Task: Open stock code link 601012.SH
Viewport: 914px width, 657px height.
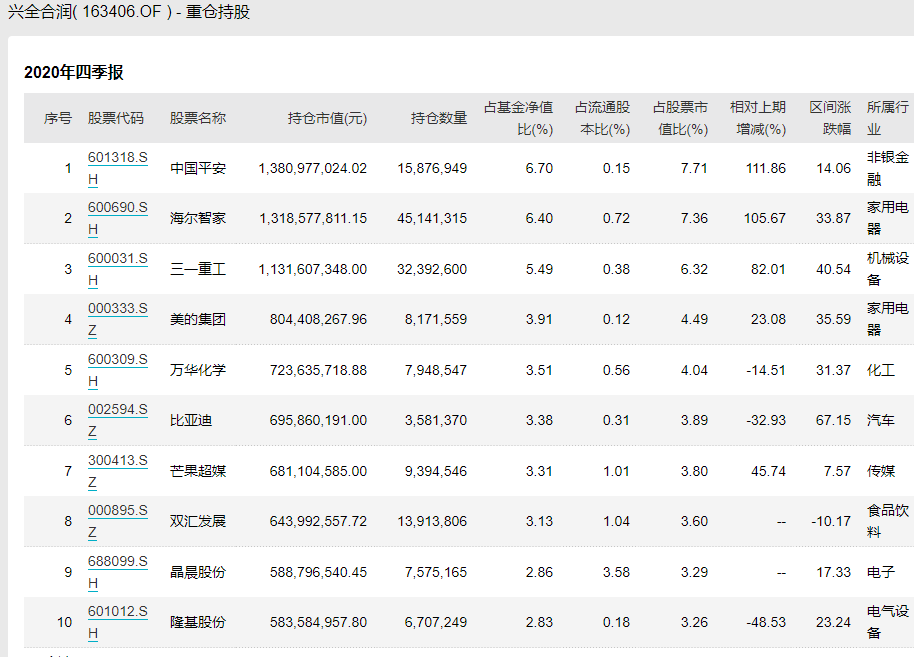Action: click(x=117, y=612)
